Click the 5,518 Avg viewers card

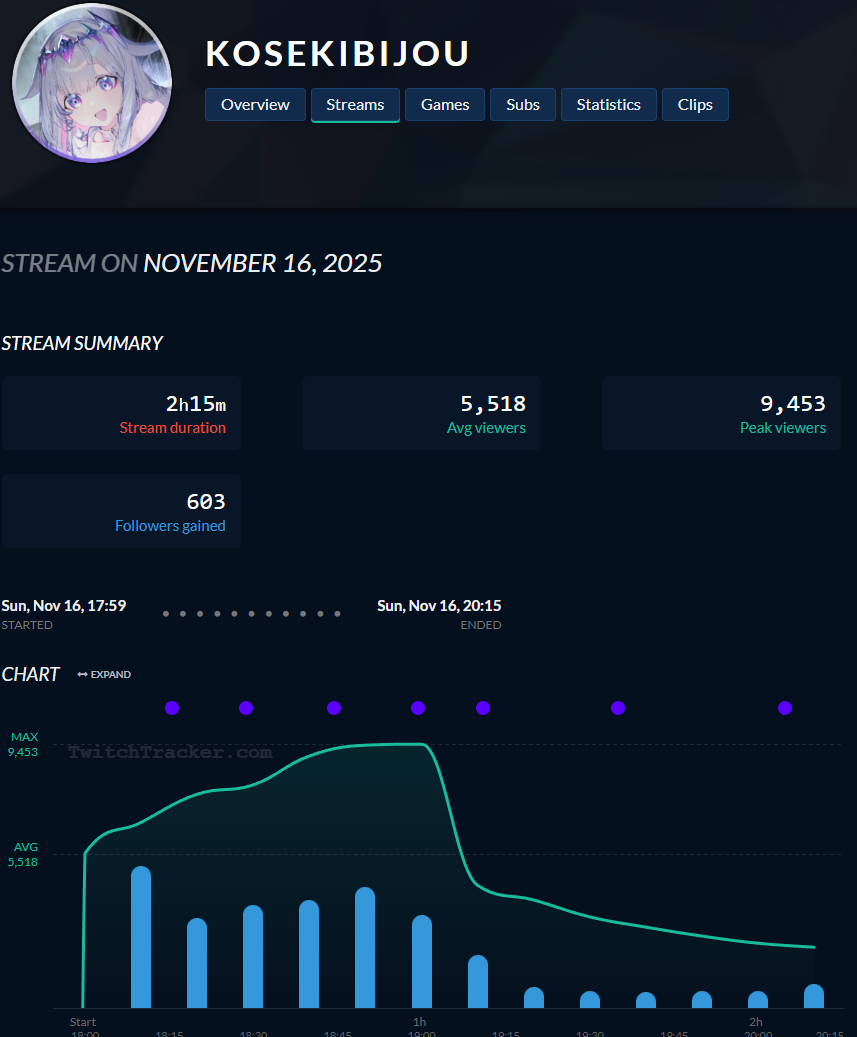point(421,413)
